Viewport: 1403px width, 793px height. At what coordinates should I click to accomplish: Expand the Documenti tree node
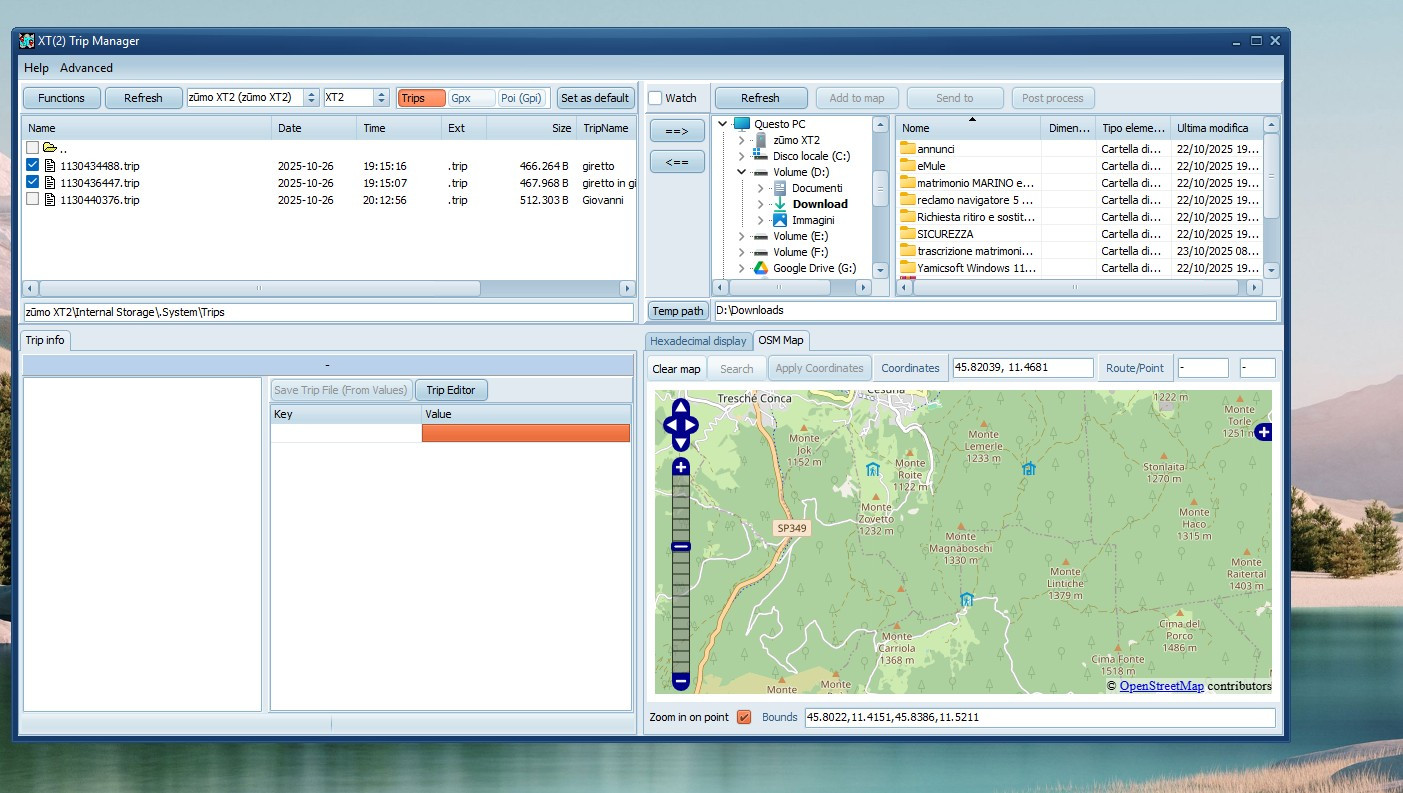pyautogui.click(x=761, y=188)
